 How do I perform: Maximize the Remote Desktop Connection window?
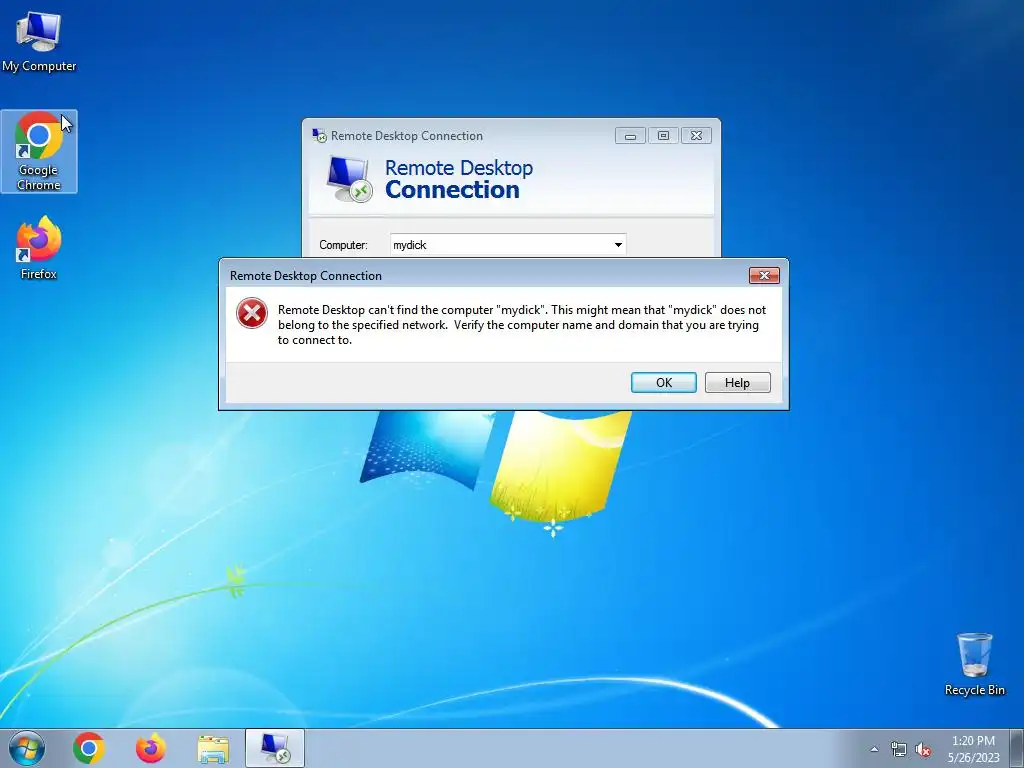664,136
